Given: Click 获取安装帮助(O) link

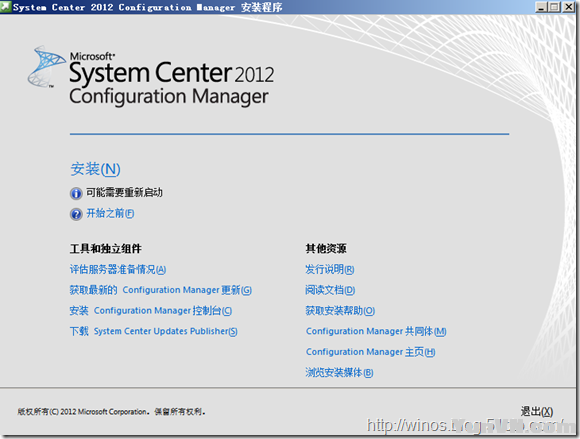Looking at the screenshot, I should [x=340, y=311].
